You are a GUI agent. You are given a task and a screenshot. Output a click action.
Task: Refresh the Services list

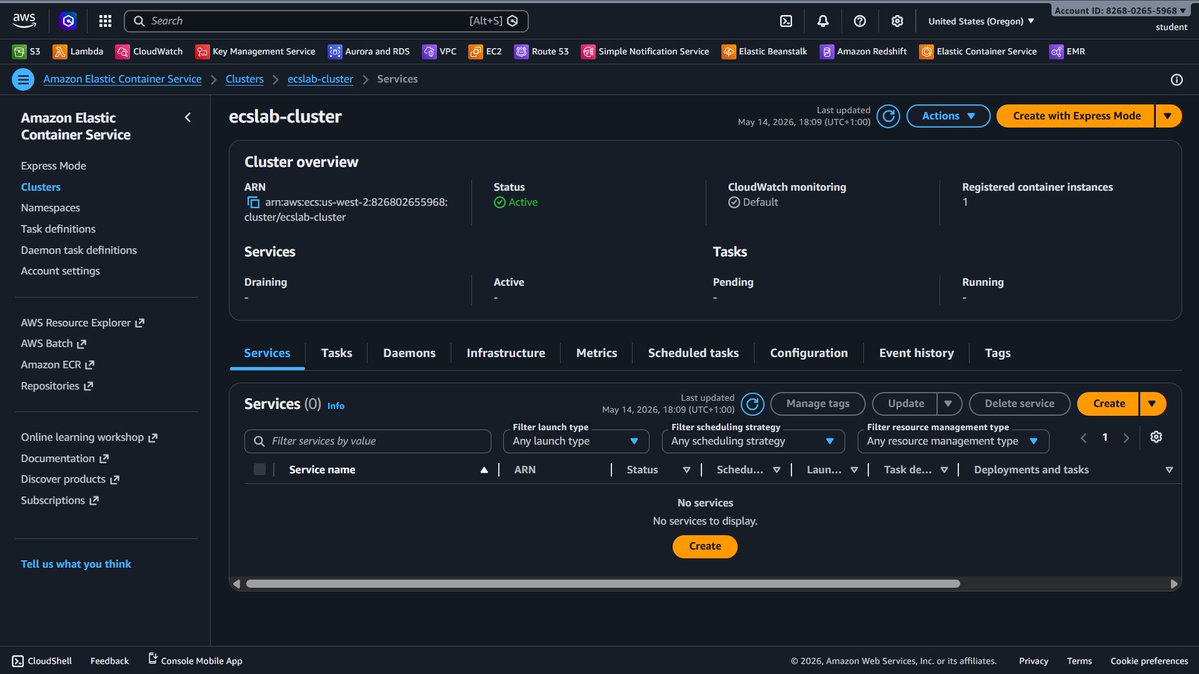(x=752, y=404)
